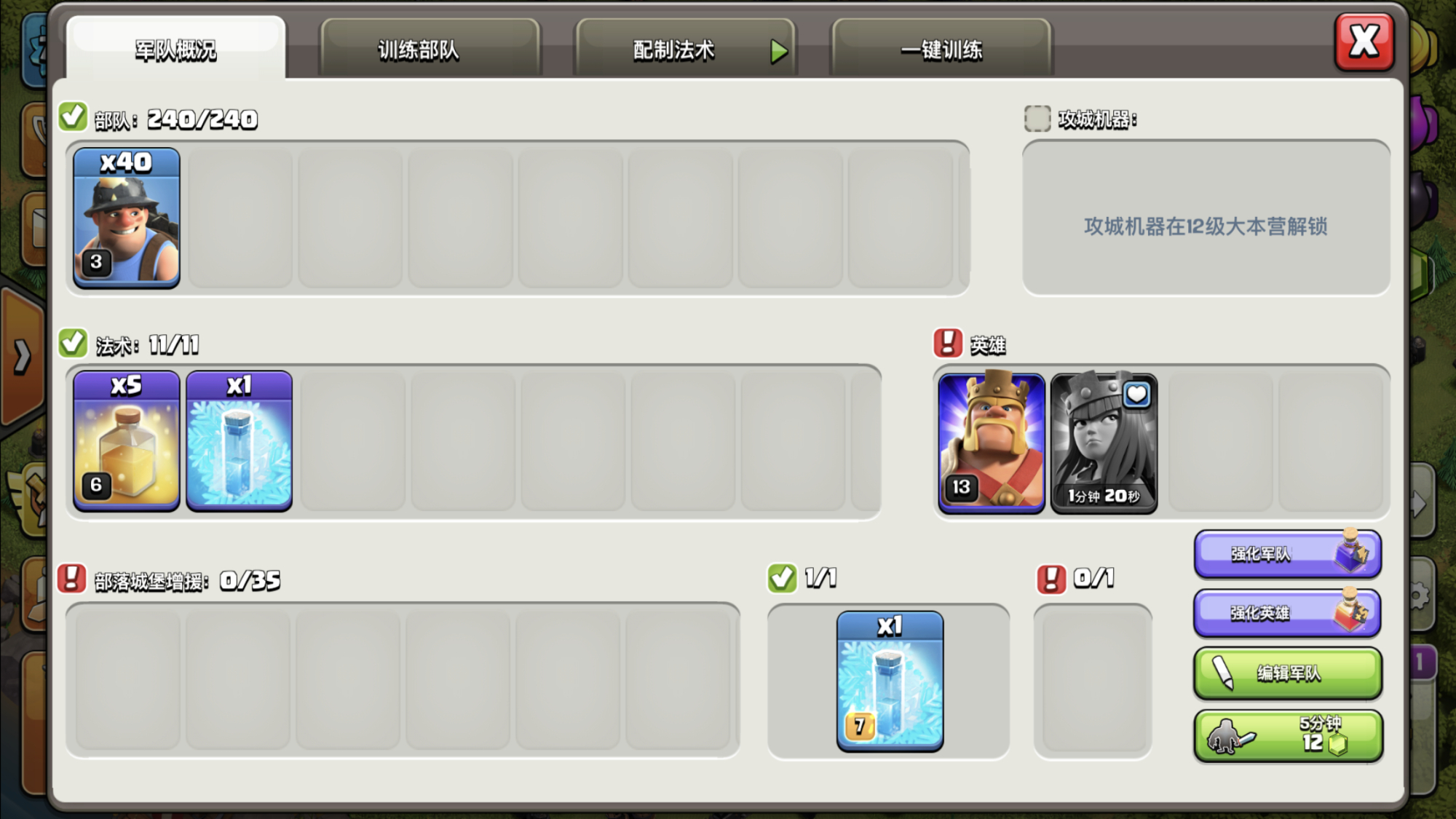Select the Miner troop card x40

tap(127, 217)
